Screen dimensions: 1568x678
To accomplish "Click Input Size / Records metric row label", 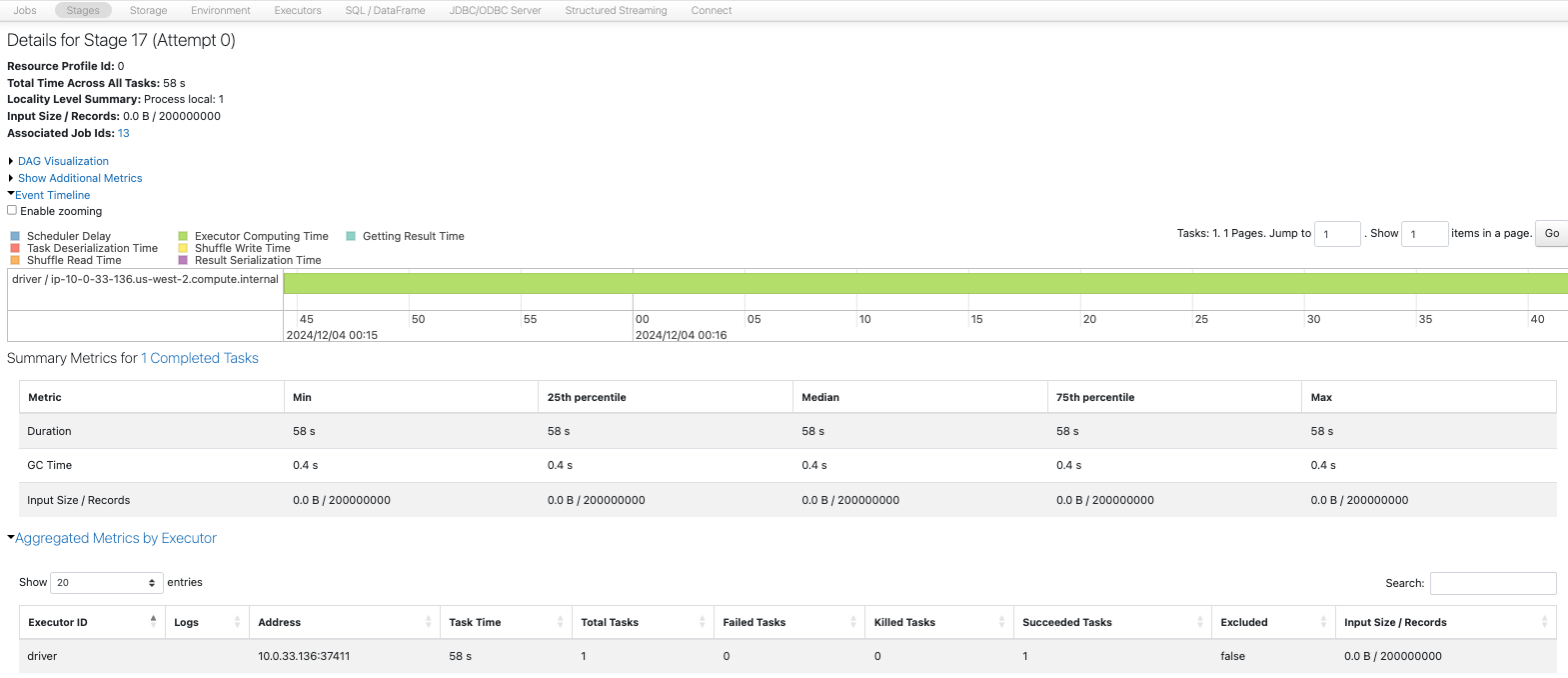I will click(x=78, y=500).
